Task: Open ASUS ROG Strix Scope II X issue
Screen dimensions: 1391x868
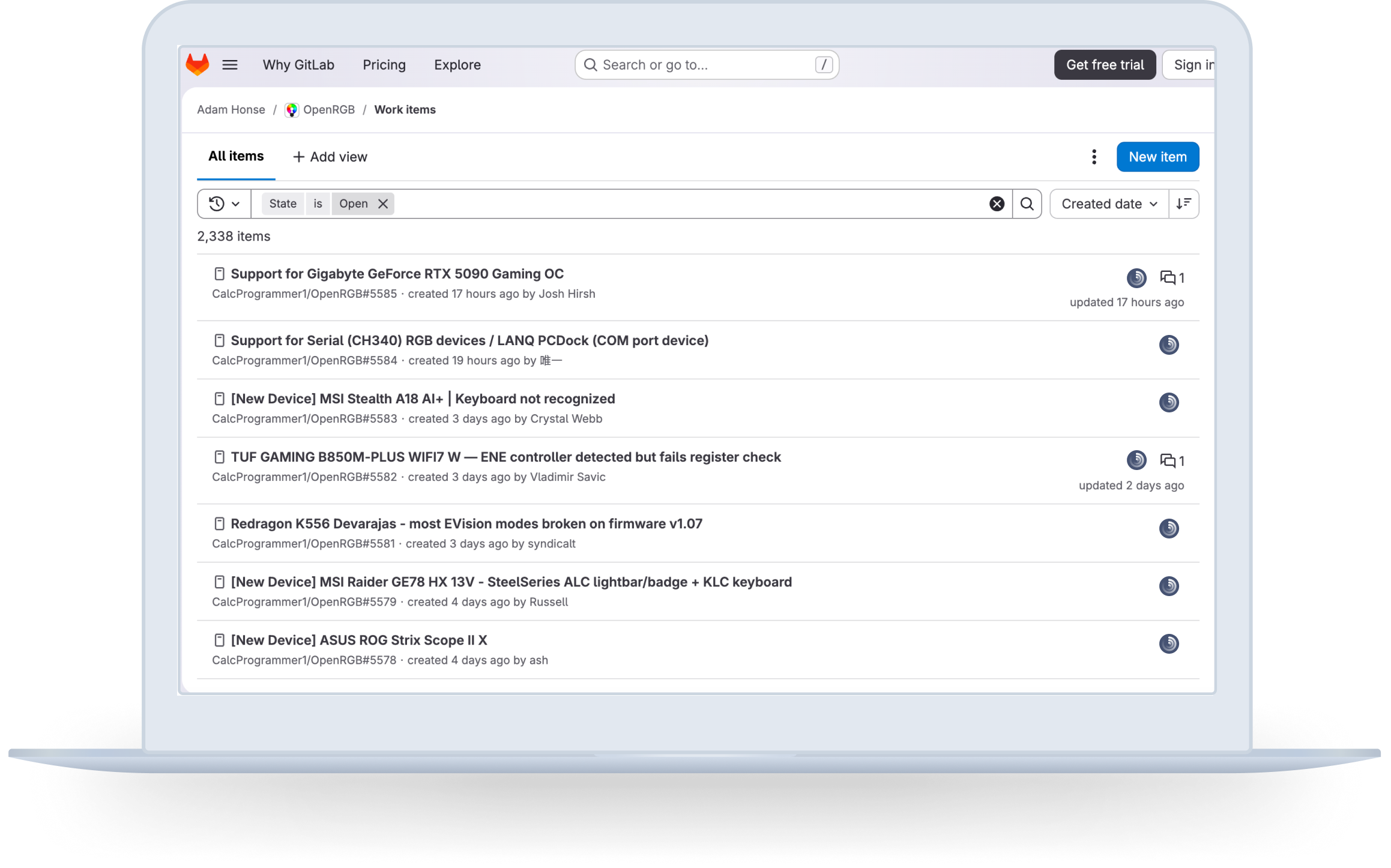Action: click(358, 640)
